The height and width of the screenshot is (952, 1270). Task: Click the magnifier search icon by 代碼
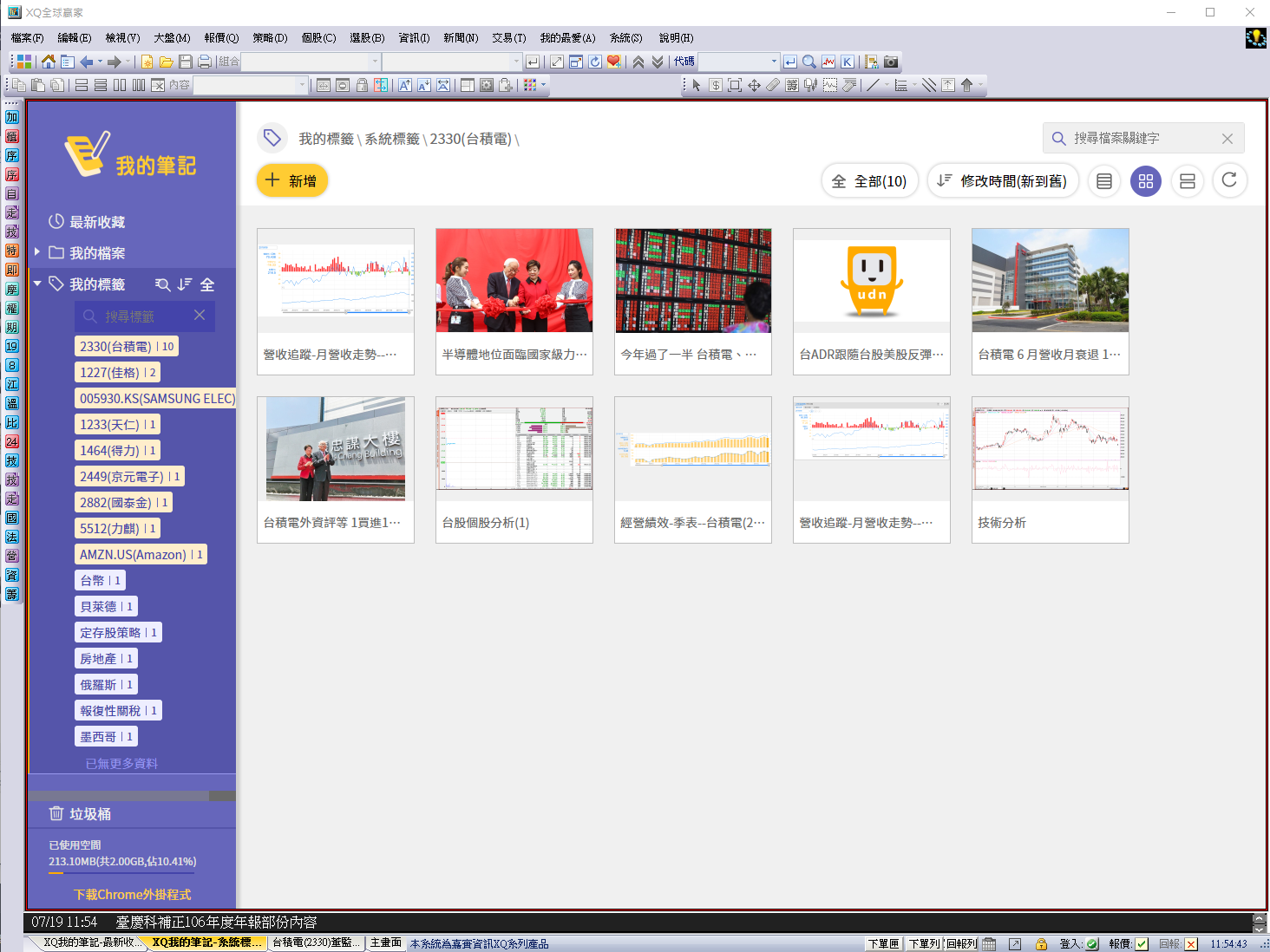pyautogui.click(x=809, y=62)
